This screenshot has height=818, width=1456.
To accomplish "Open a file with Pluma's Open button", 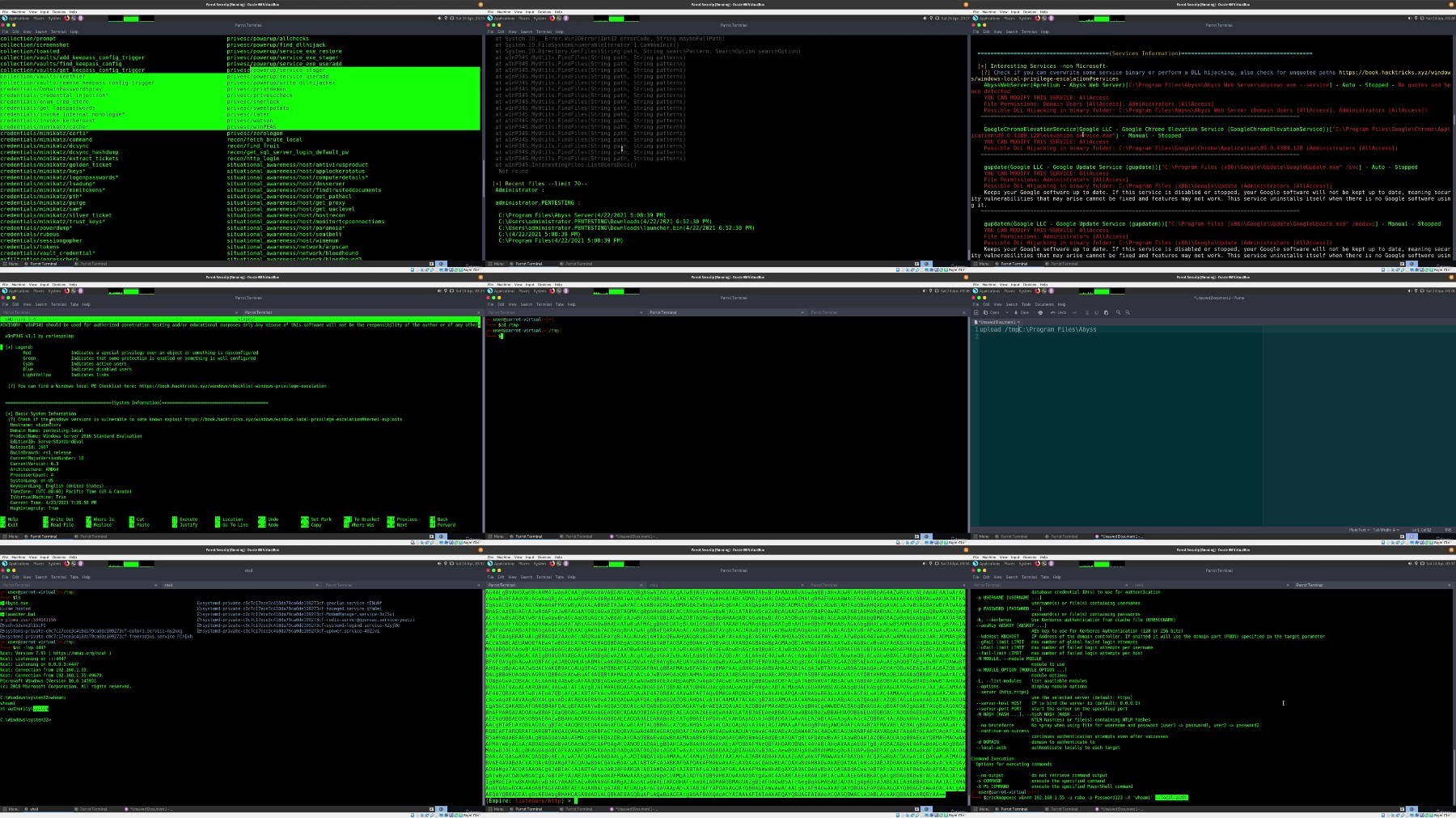I will tap(992, 312).
